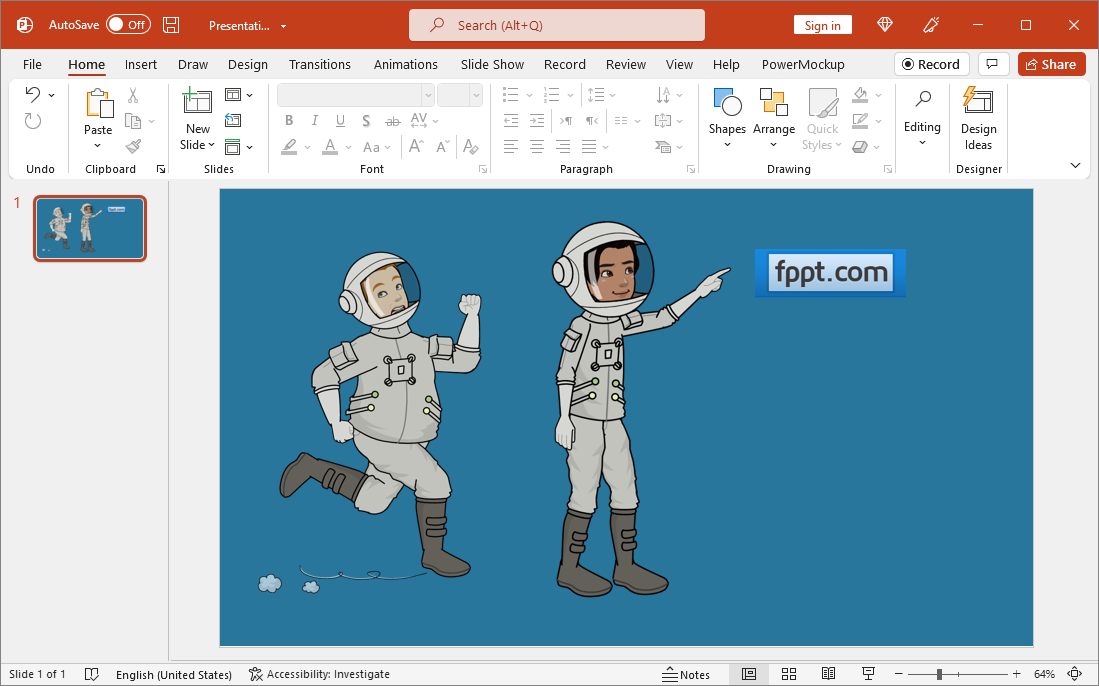The width and height of the screenshot is (1099, 686).
Task: Open the Editing dropdown
Action: (922, 118)
